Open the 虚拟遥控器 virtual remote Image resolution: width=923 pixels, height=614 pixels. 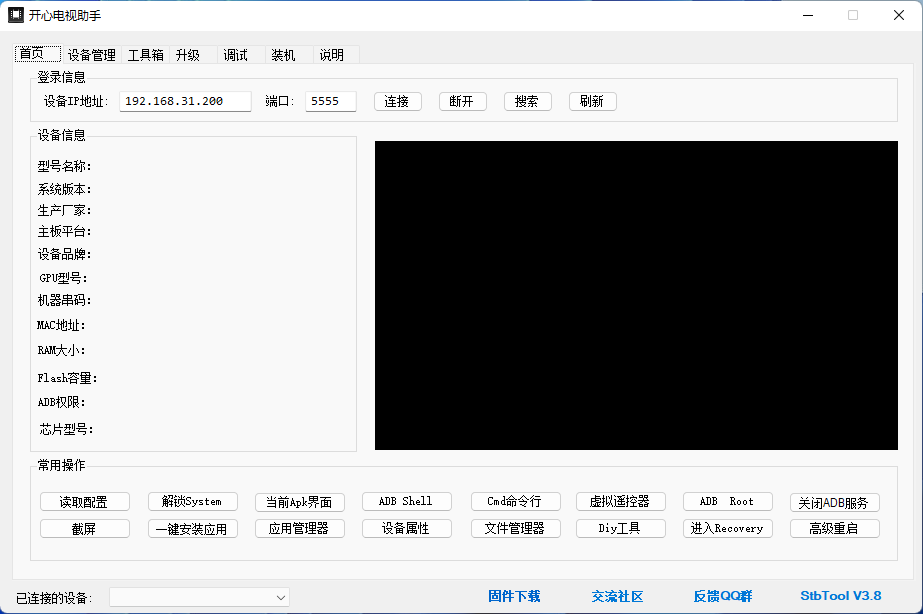pos(620,501)
